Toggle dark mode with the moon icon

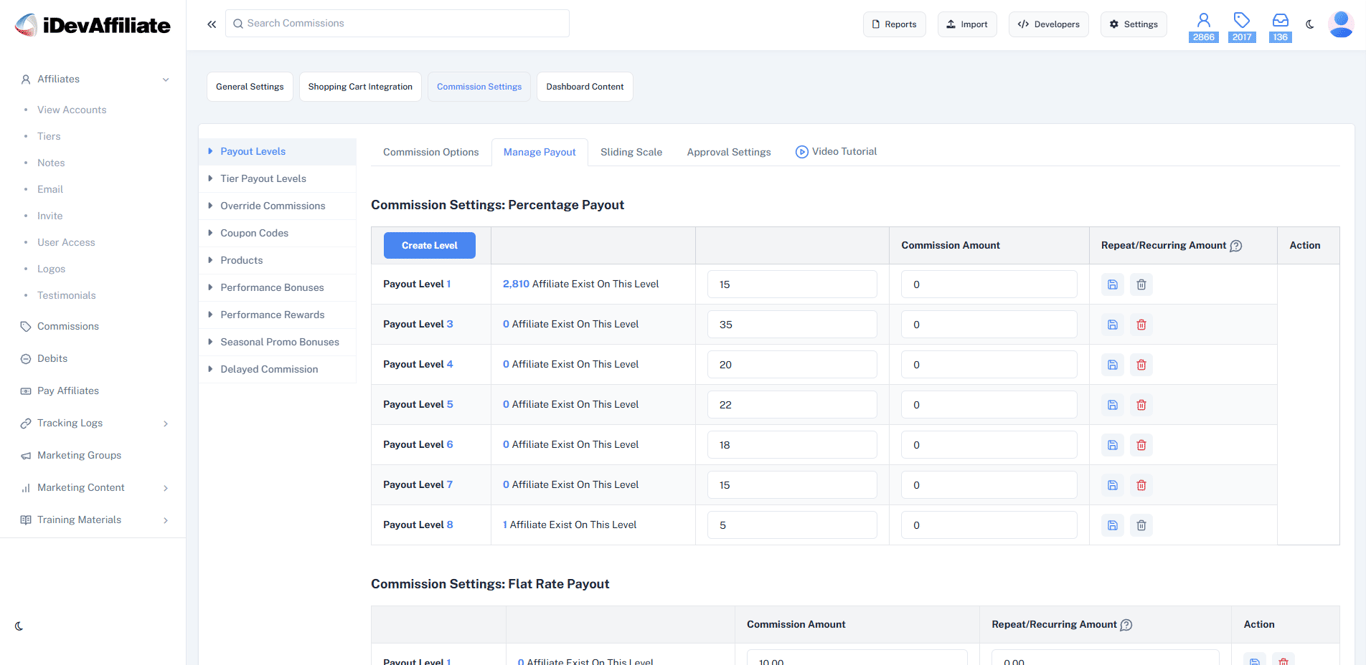pyautogui.click(x=1310, y=24)
